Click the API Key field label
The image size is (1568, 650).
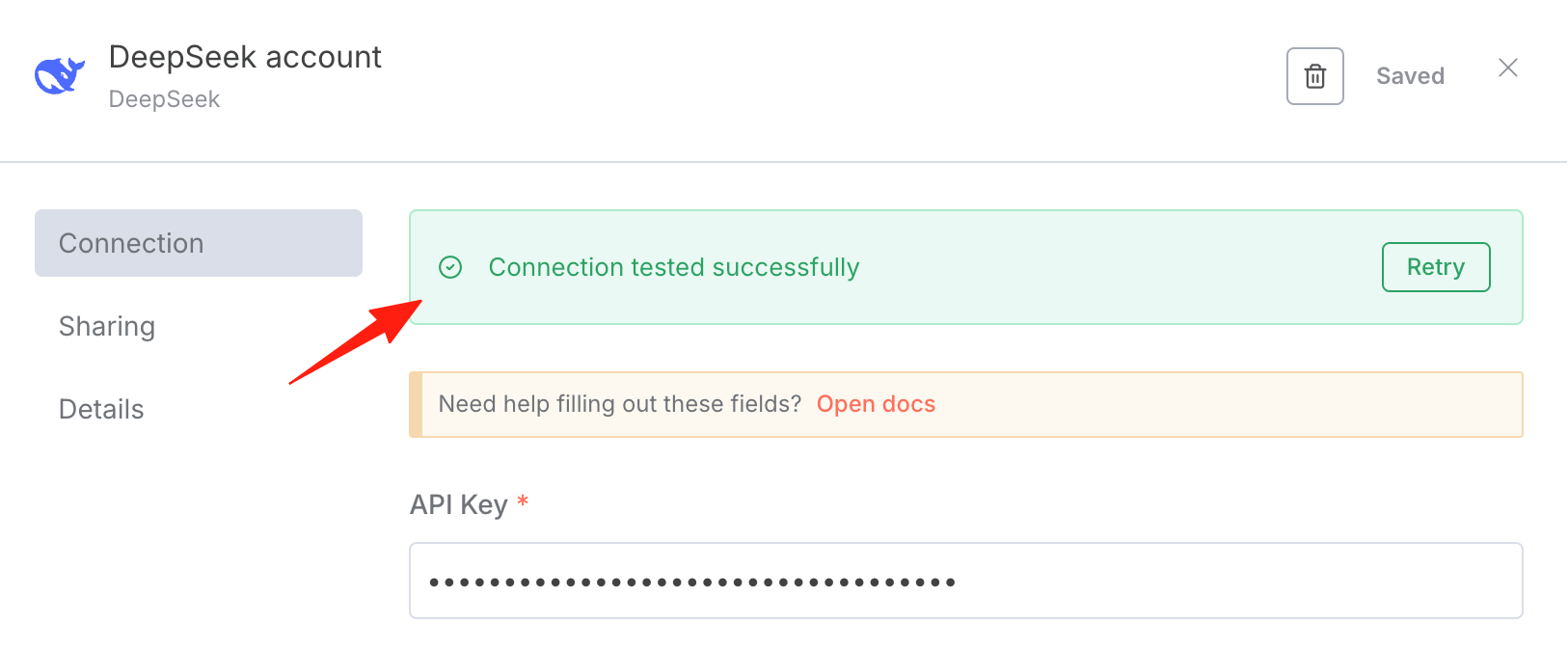coord(459,504)
